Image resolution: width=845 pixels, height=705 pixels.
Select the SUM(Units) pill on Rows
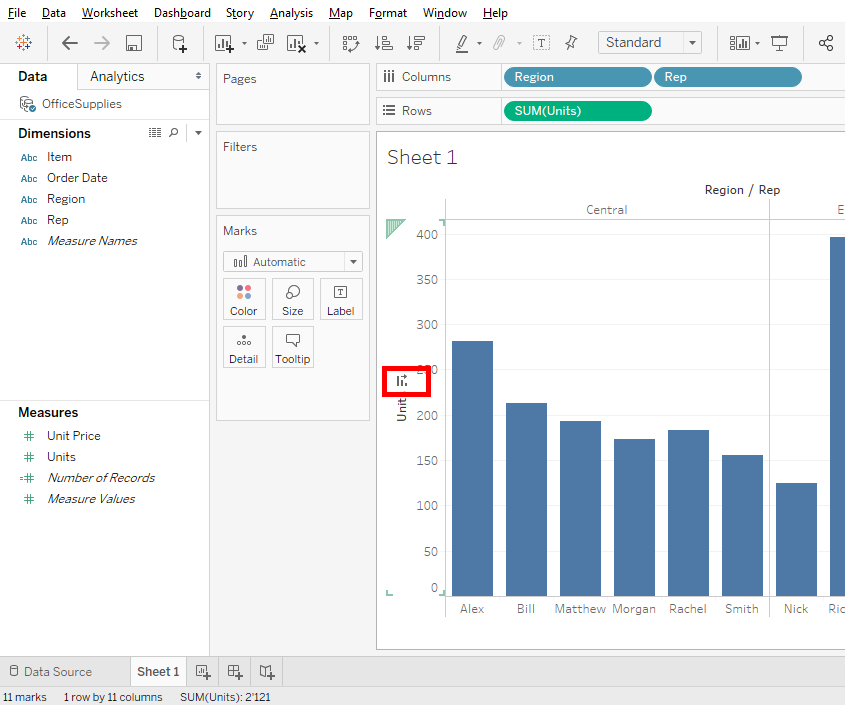577,111
